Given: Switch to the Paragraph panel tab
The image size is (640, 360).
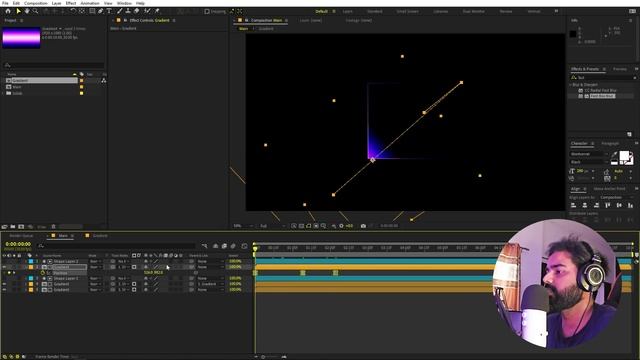Looking at the screenshot, I should tap(610, 144).
